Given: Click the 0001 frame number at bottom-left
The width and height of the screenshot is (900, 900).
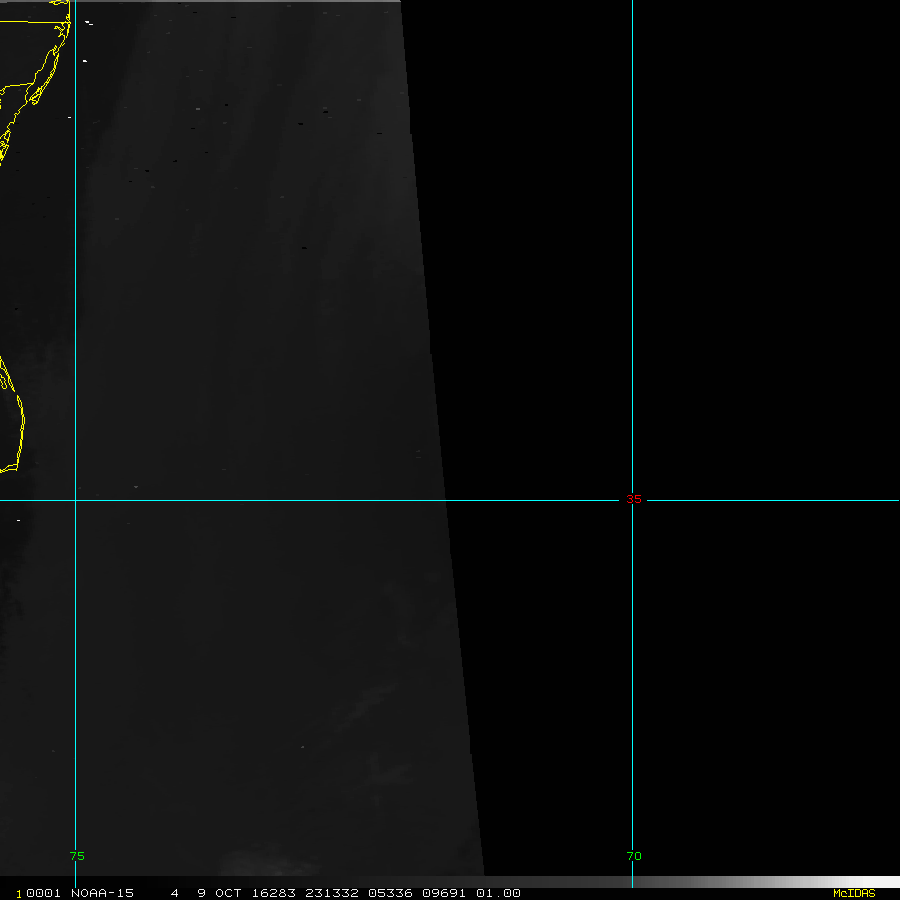Looking at the screenshot, I should [40, 893].
